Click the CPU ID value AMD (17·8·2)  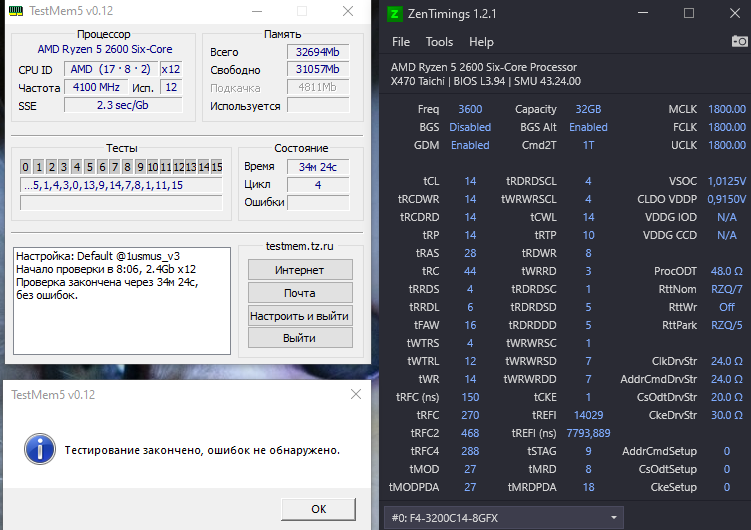111,69
